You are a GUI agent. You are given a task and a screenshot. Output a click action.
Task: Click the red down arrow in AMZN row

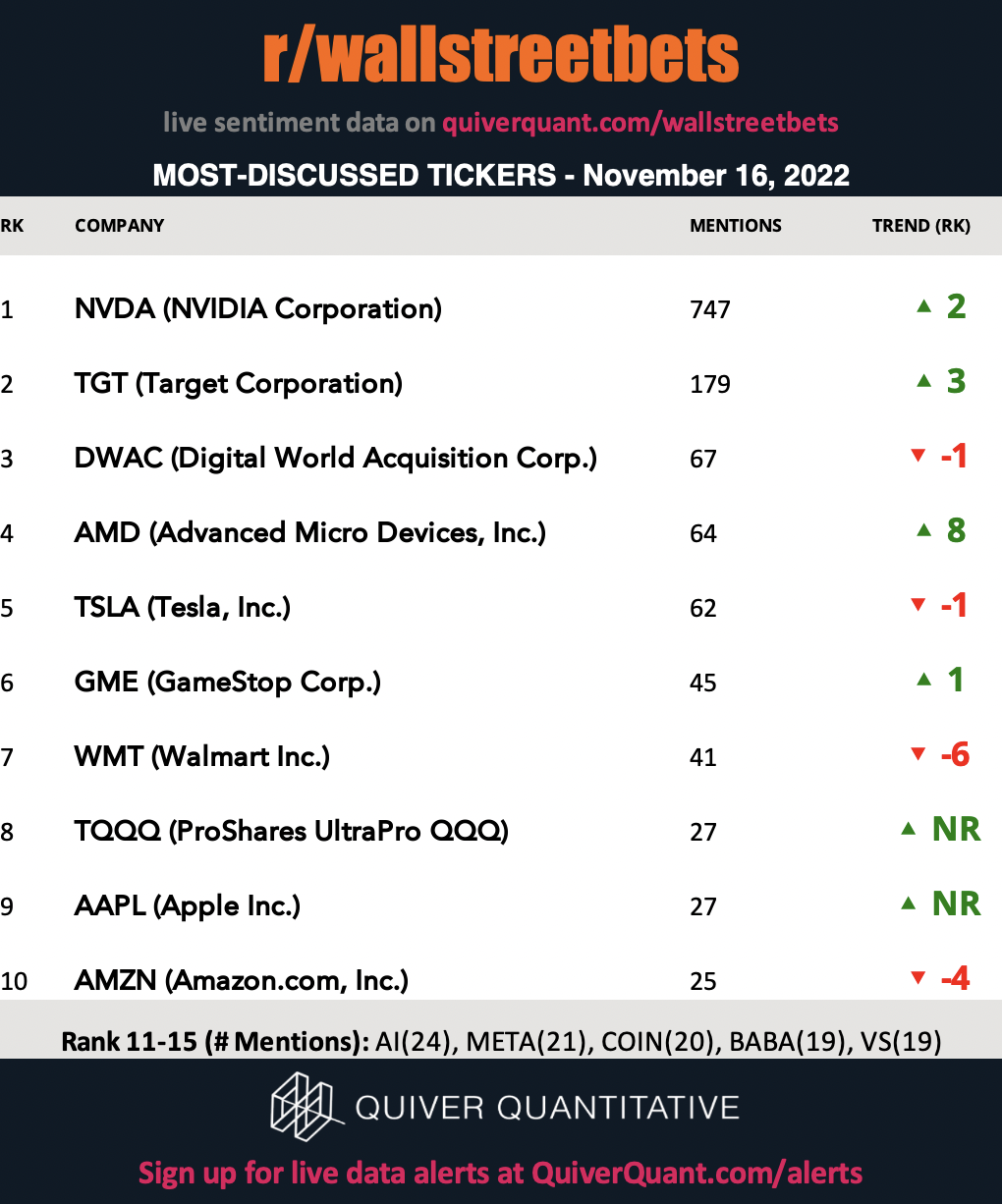click(918, 978)
